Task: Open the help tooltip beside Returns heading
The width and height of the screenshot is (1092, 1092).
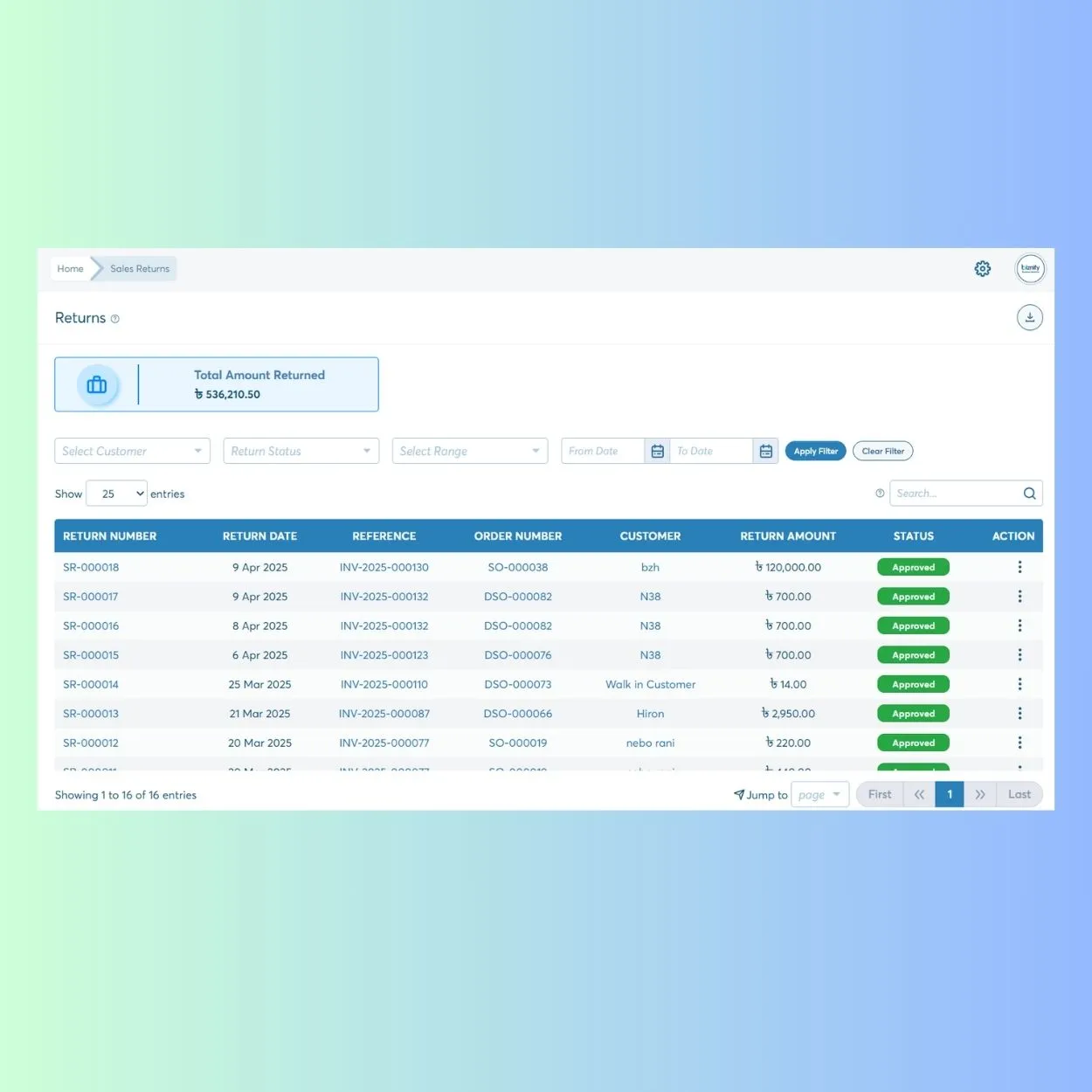Action: coord(115,318)
